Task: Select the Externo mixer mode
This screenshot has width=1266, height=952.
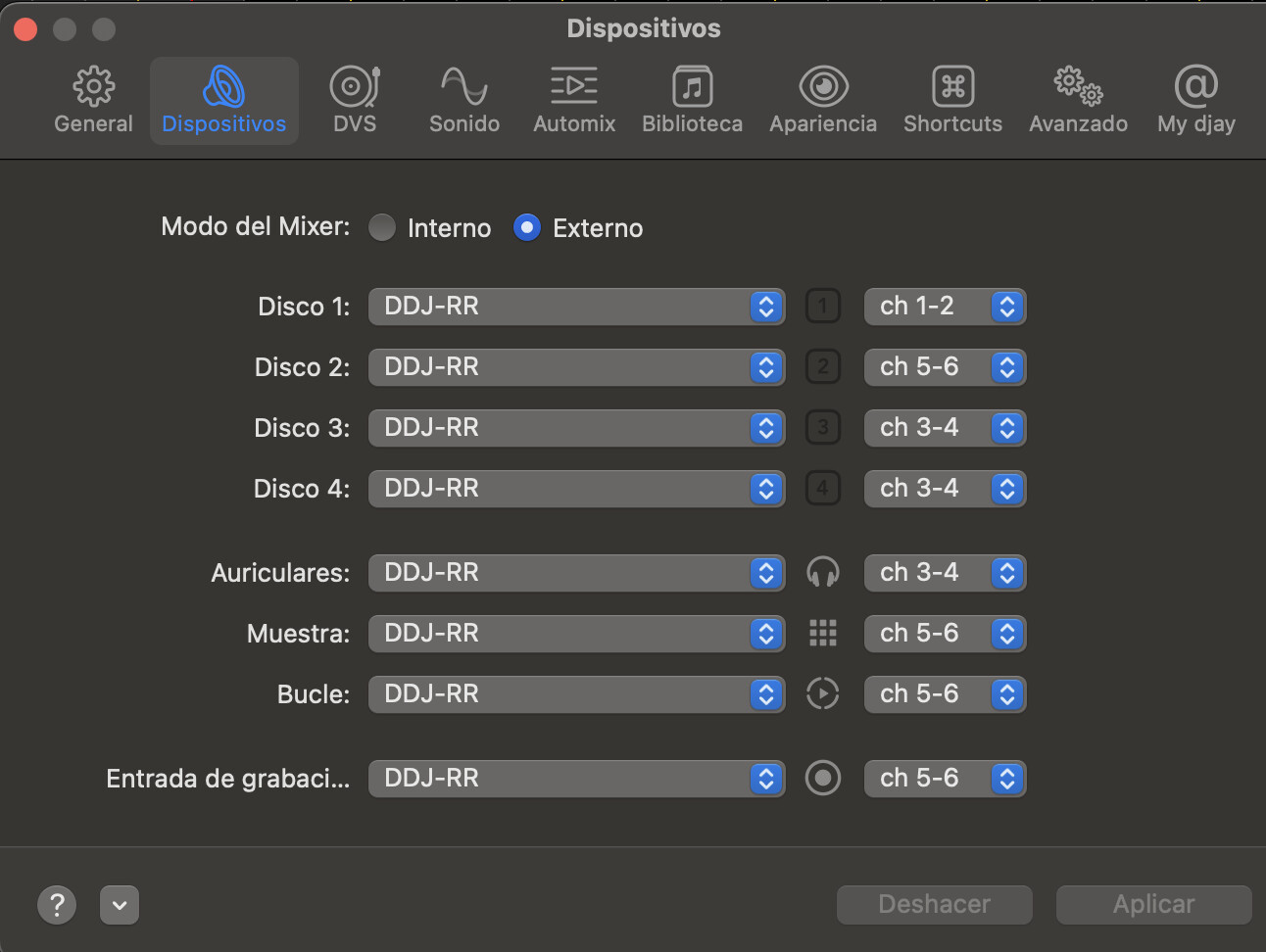Action: 527,228
